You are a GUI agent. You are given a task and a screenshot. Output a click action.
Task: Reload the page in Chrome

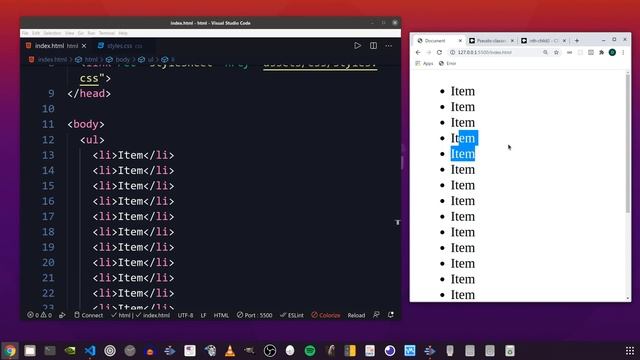[x=439, y=52]
